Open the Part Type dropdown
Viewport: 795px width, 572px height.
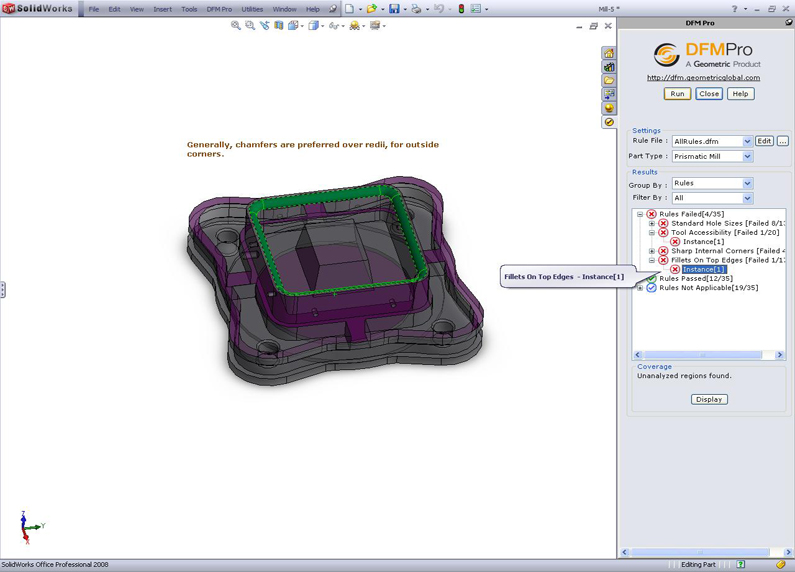click(747, 157)
